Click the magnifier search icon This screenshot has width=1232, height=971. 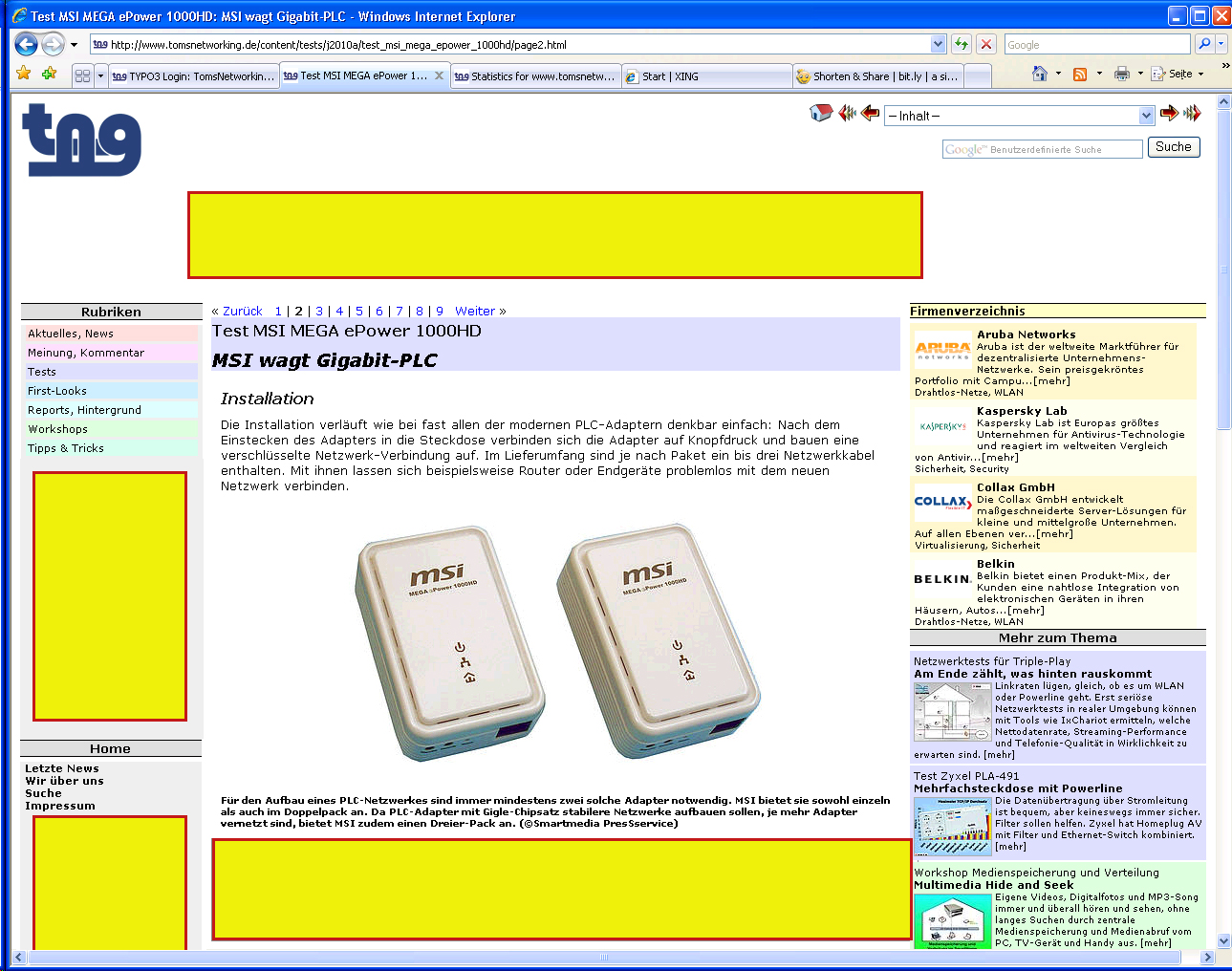point(1204,44)
